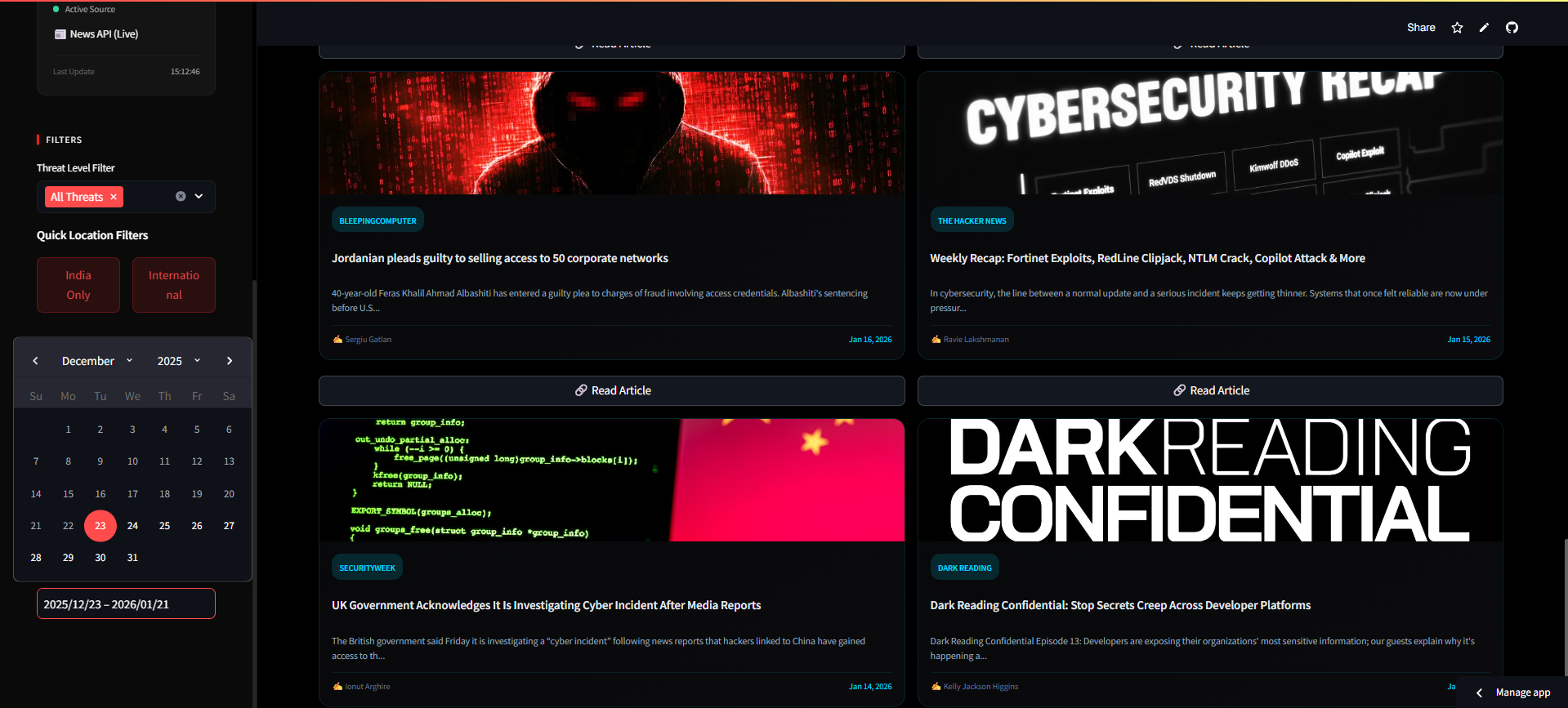Click the DARK READING source tag
Screen dimensions: 1568x708
tap(964, 568)
